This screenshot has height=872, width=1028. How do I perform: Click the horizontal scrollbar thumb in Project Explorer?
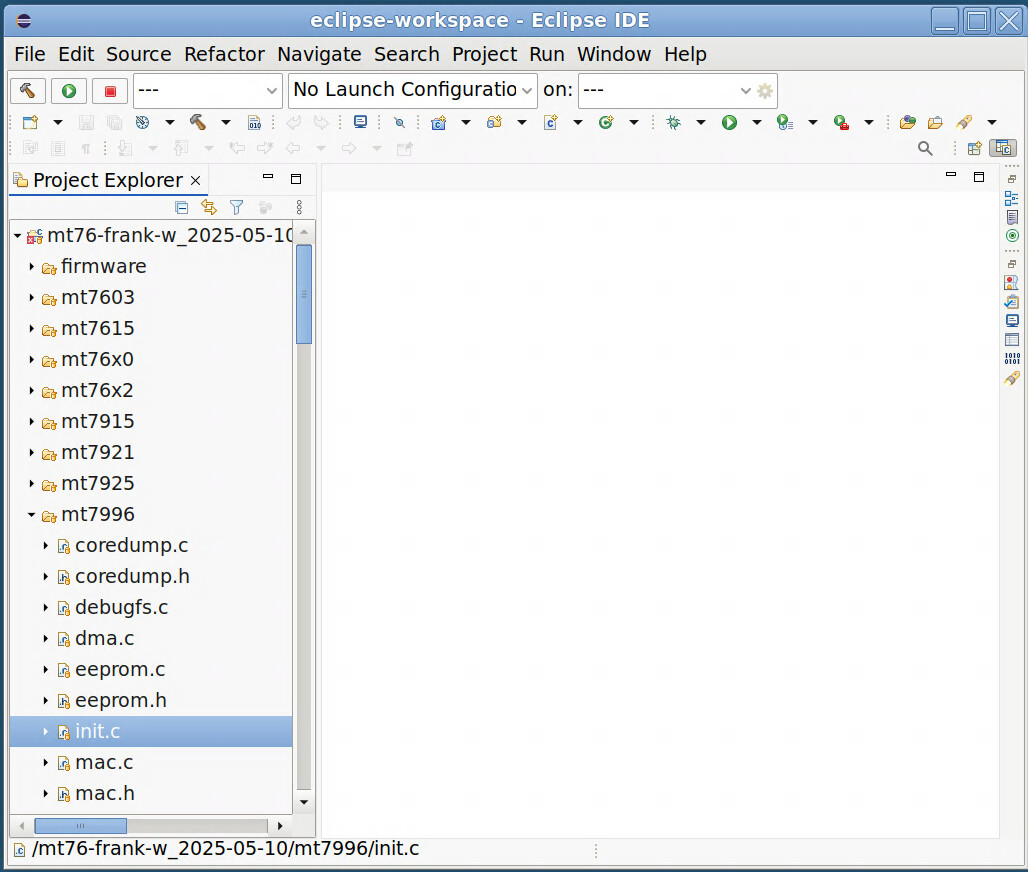[81, 825]
